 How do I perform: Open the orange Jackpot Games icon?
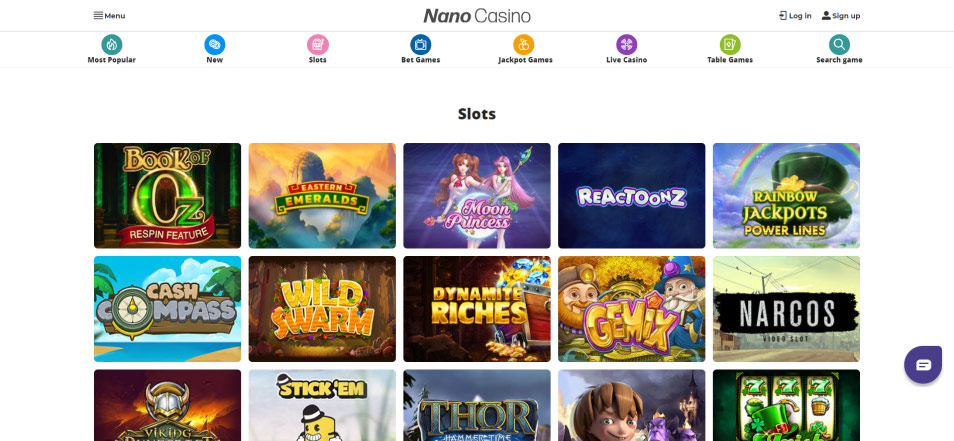click(524, 44)
